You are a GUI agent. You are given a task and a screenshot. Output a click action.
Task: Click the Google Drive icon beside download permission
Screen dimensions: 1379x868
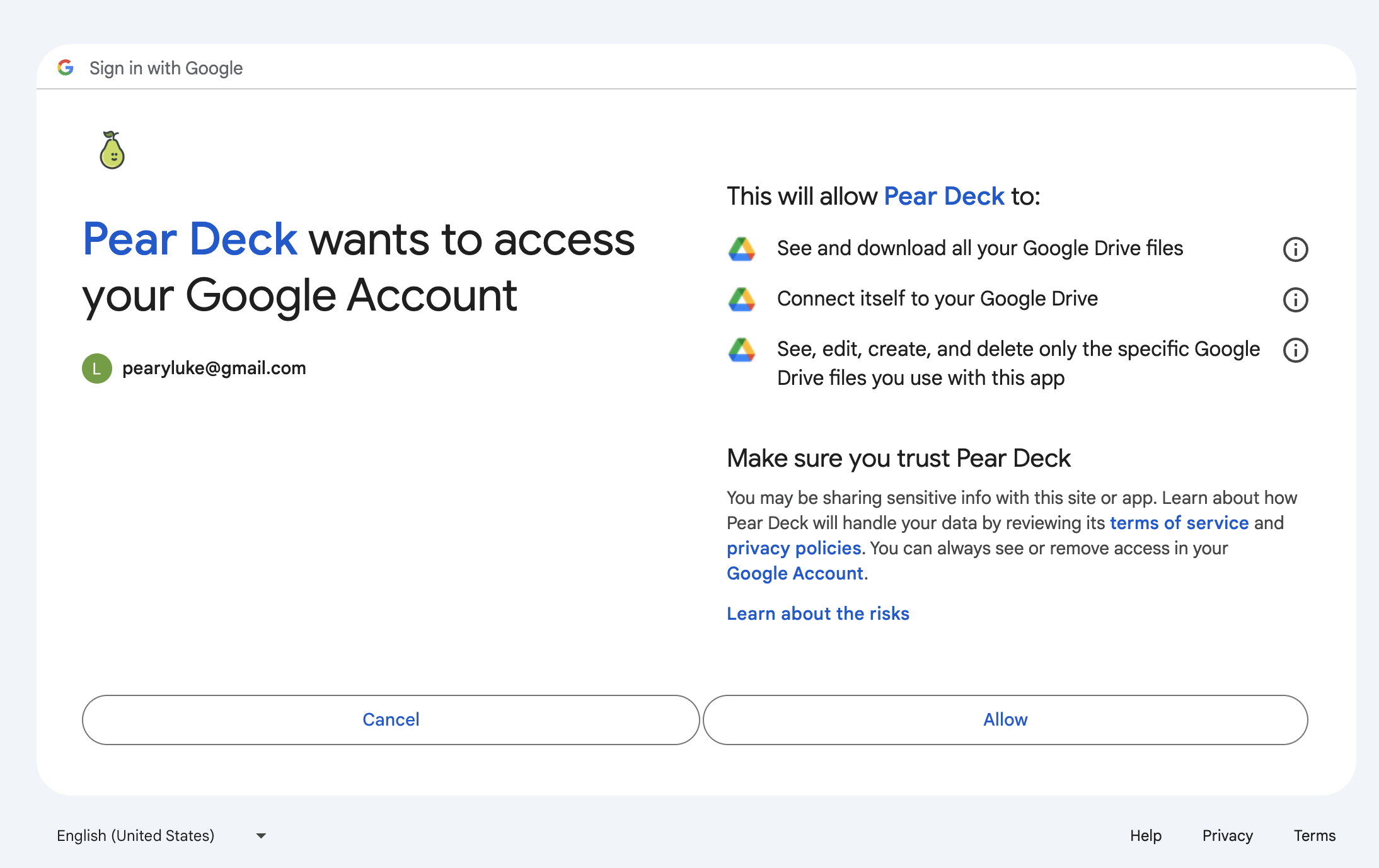point(742,248)
